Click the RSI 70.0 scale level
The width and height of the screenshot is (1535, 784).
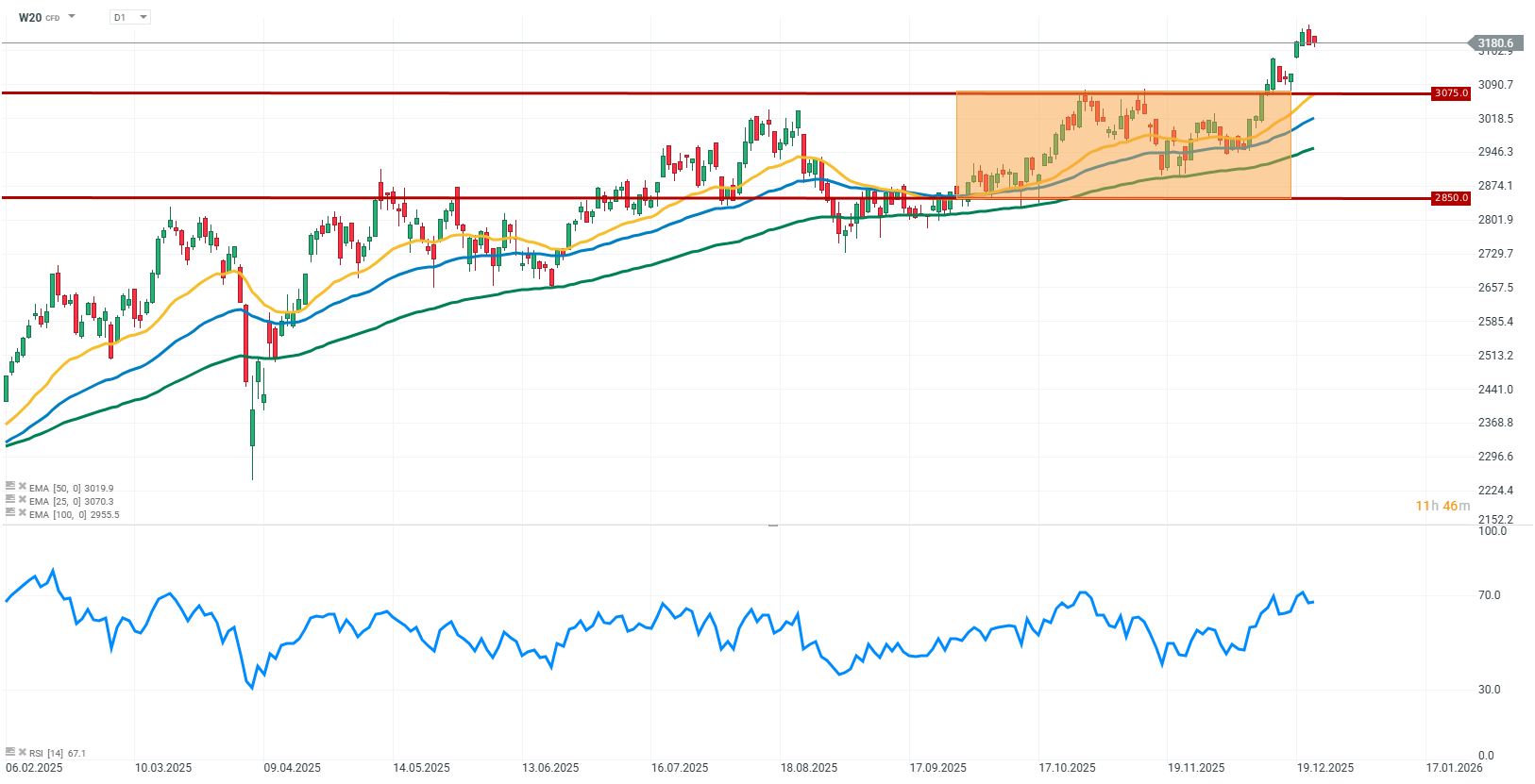(x=1490, y=595)
